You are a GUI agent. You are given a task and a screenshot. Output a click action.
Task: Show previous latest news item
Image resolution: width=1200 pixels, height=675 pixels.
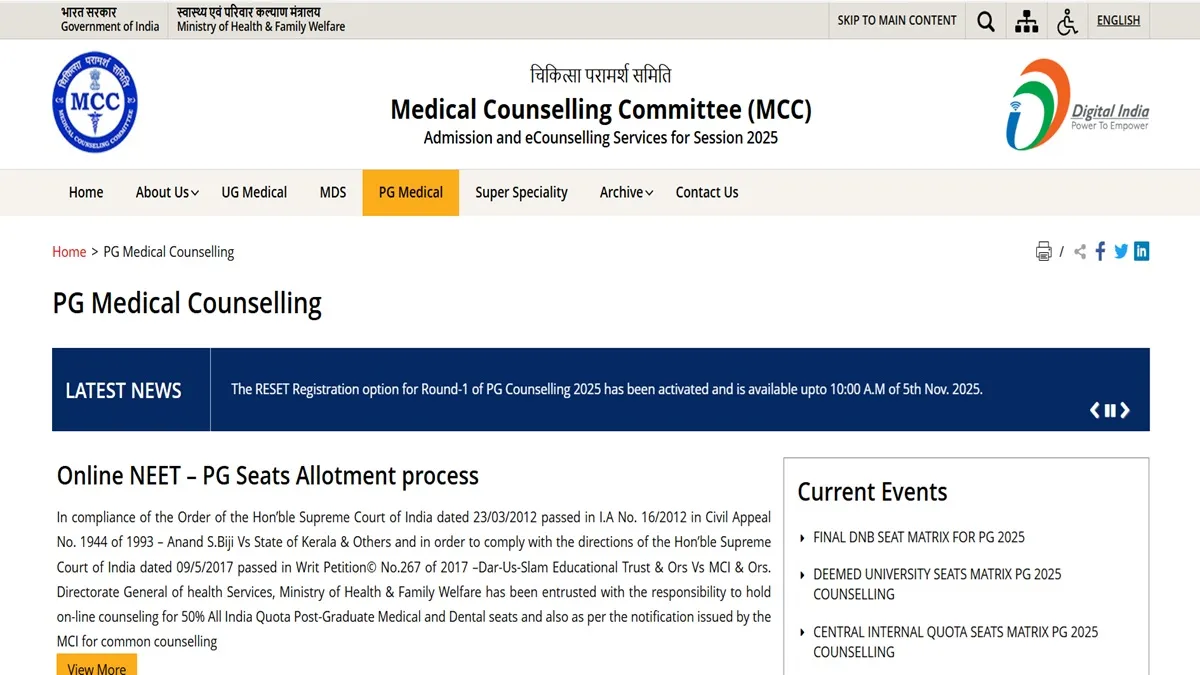pyautogui.click(x=1095, y=410)
